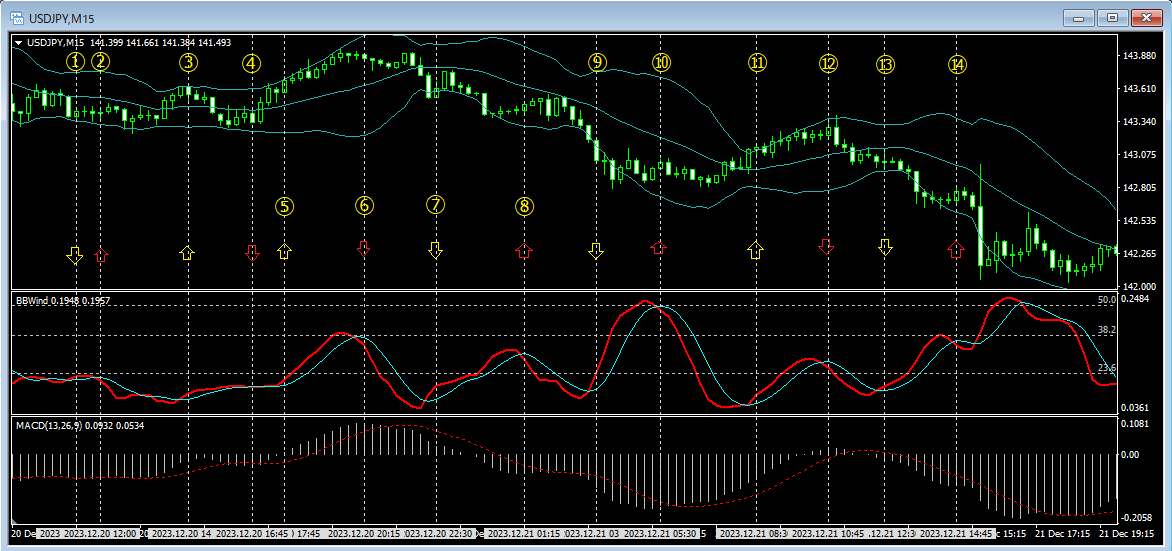
Task: Click the 0.0361 BBWind scale value
Action: coord(1136,407)
